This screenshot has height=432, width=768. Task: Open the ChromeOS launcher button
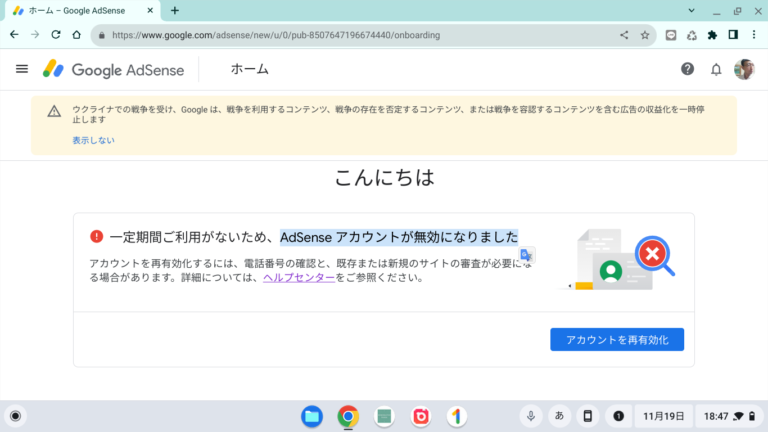coord(16,416)
